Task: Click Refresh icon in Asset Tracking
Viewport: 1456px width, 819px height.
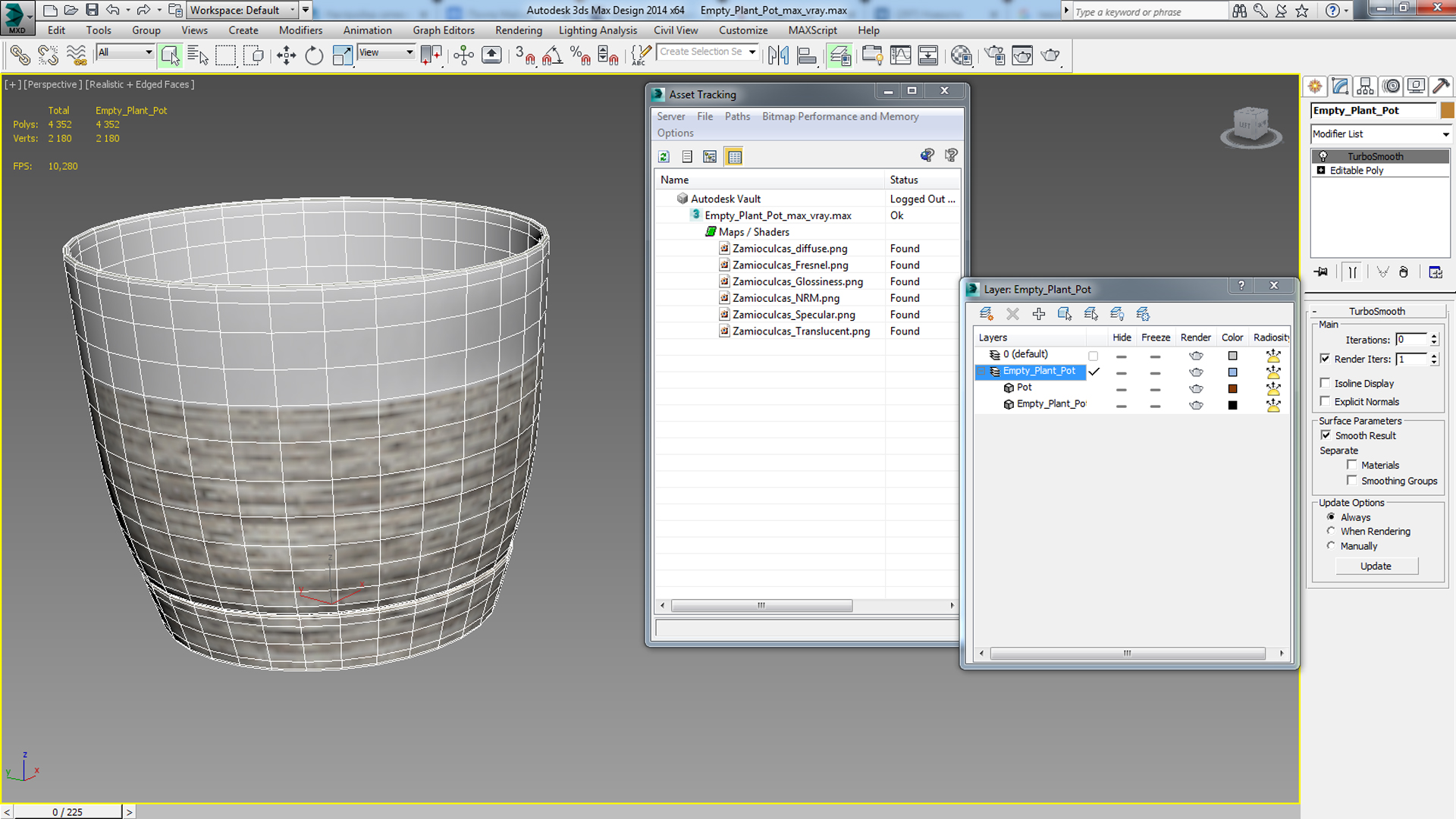Action: click(x=664, y=157)
